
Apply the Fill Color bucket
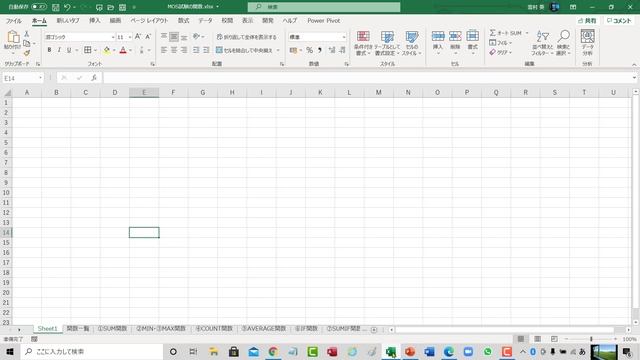[107, 50]
